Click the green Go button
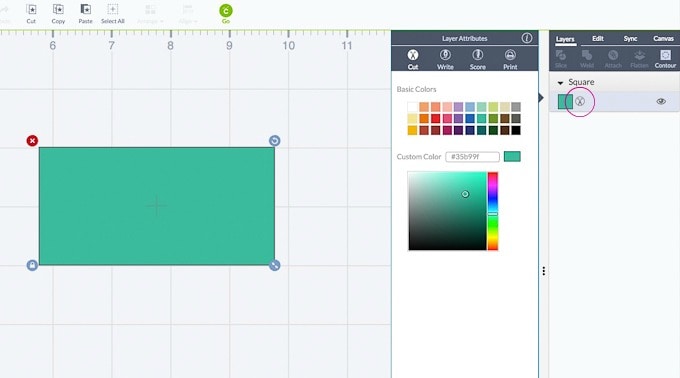 click(226, 11)
